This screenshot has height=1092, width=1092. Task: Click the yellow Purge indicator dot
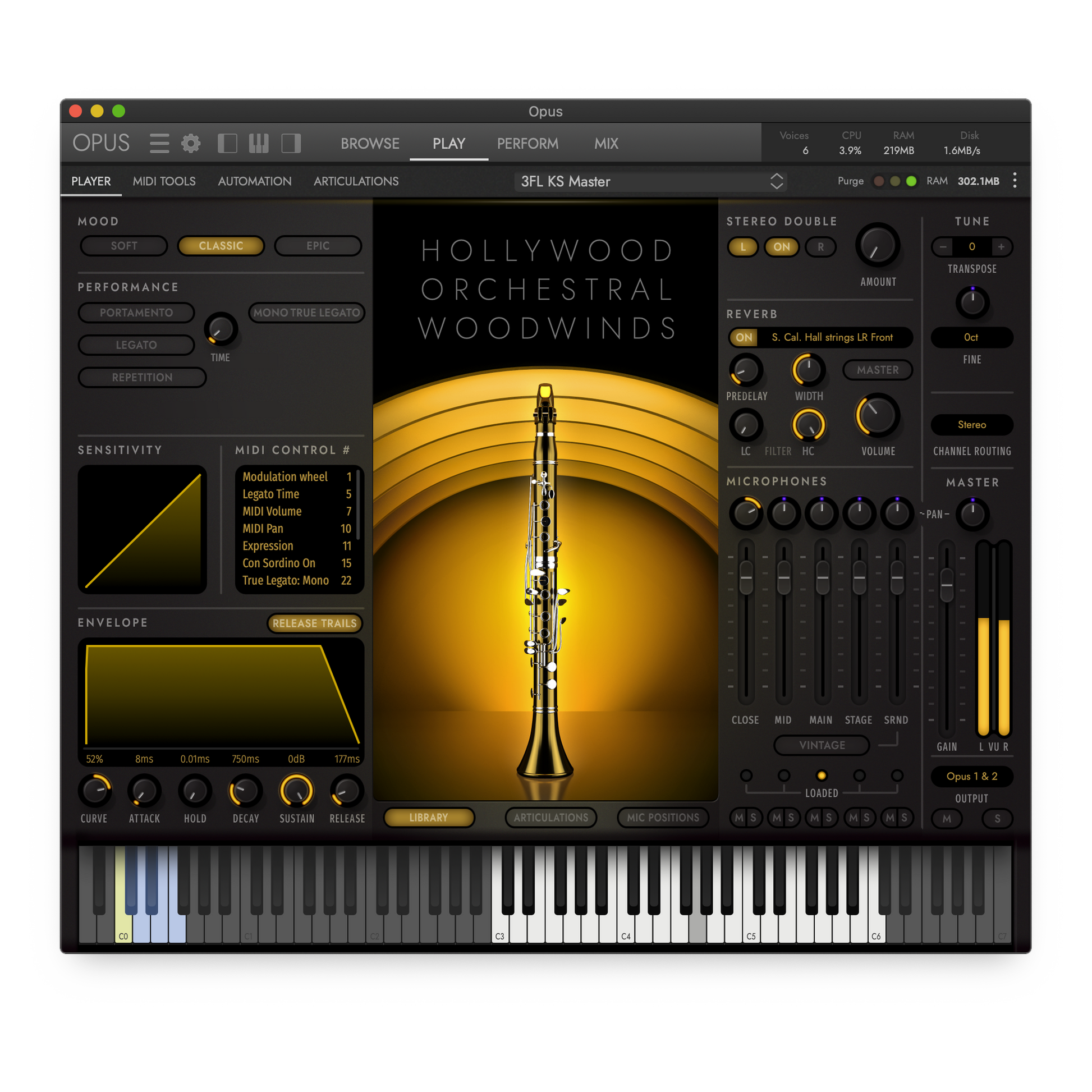coord(895,181)
